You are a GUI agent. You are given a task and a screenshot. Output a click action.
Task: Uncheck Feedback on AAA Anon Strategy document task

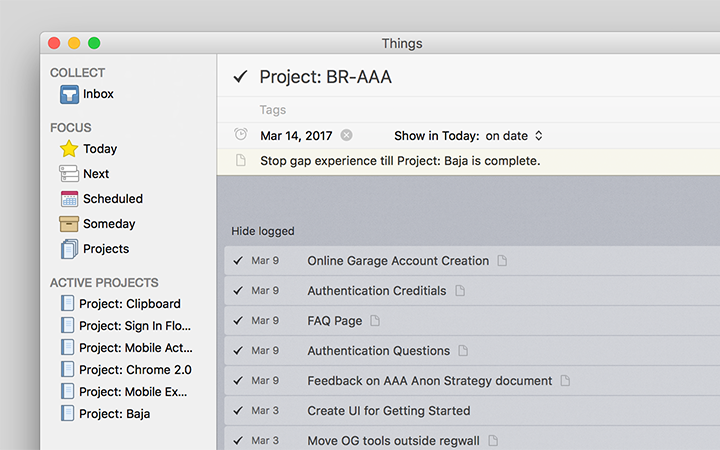pyautogui.click(x=238, y=381)
